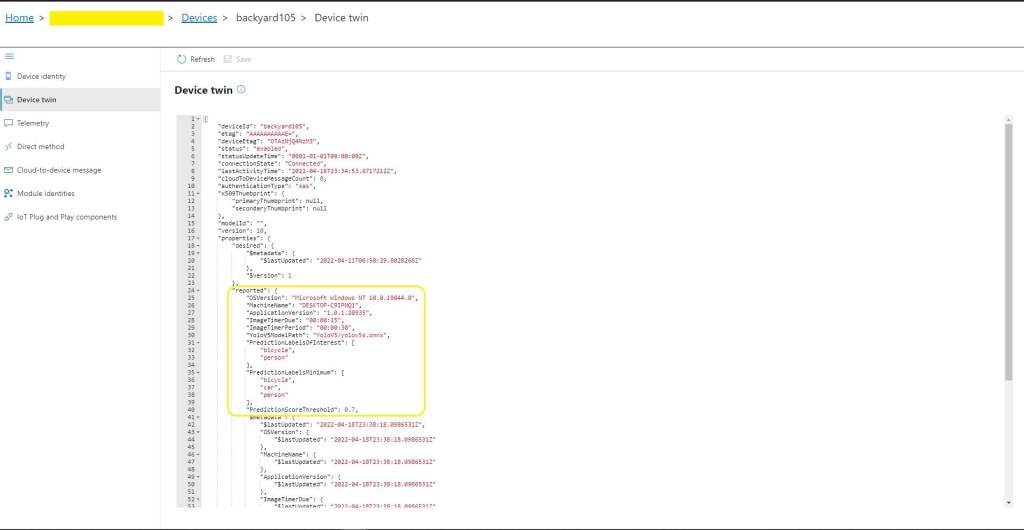
Task: Click the Cloud-to-device message envelope icon
Action: pos(9,170)
